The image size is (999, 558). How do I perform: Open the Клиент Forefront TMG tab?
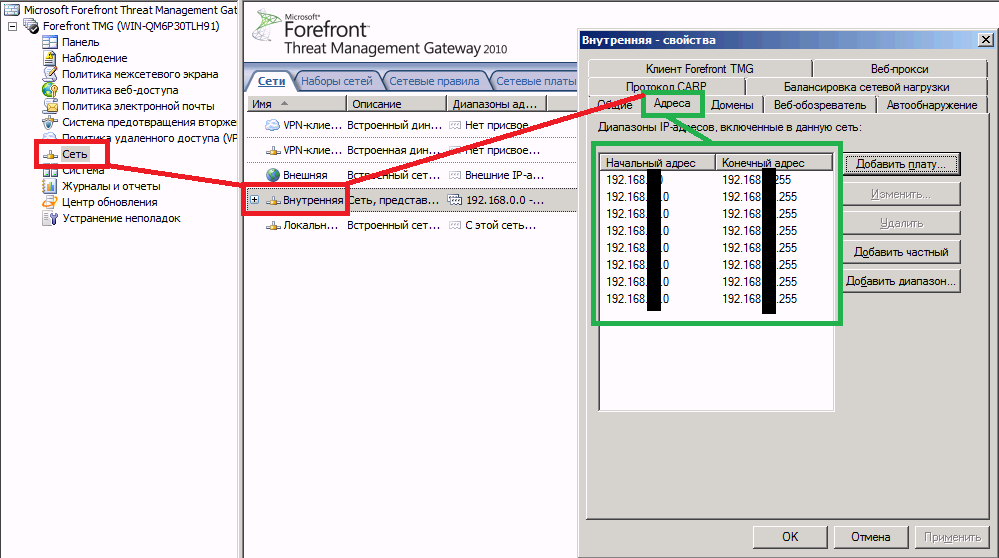[700, 69]
